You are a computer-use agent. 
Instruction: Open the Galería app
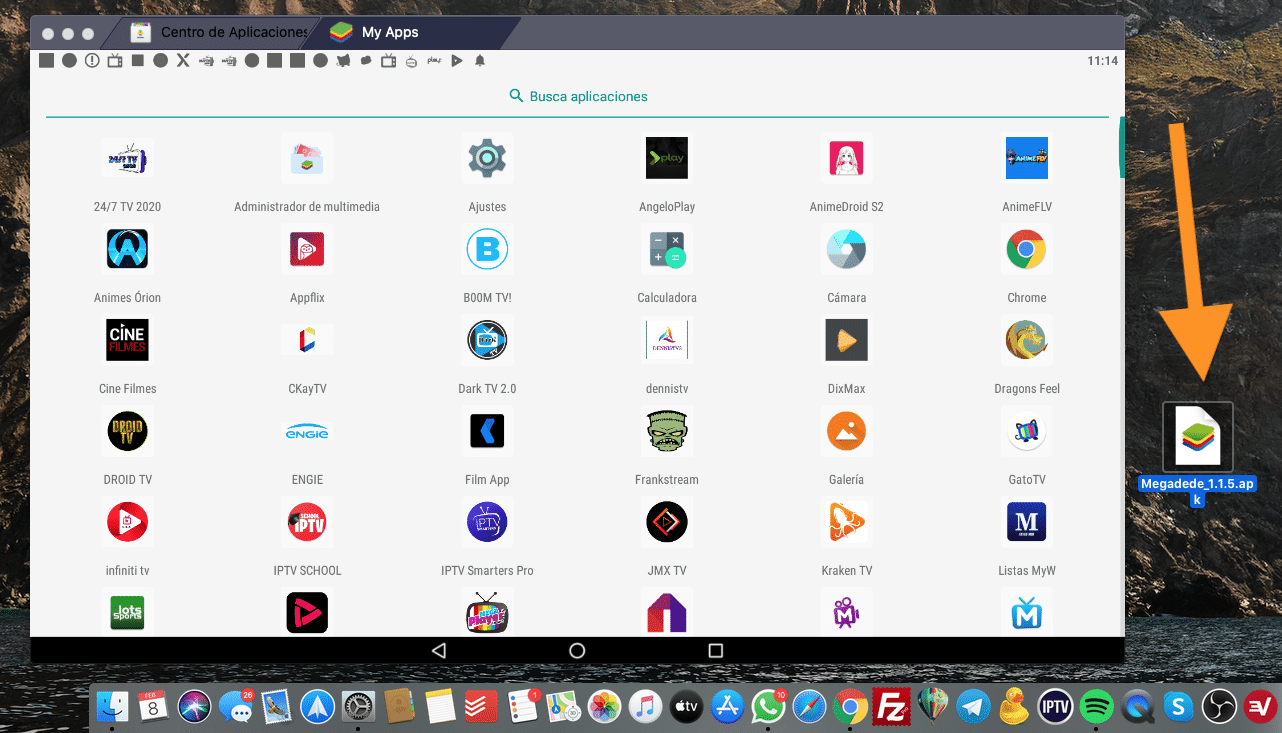[x=846, y=432]
